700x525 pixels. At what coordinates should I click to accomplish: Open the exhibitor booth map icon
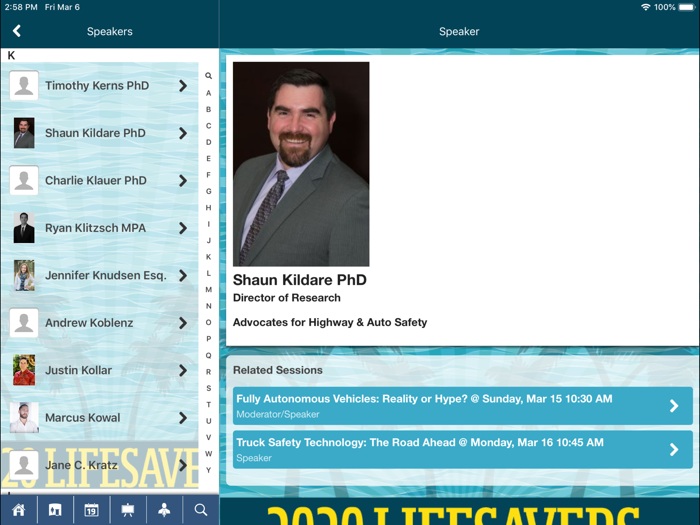(55, 510)
